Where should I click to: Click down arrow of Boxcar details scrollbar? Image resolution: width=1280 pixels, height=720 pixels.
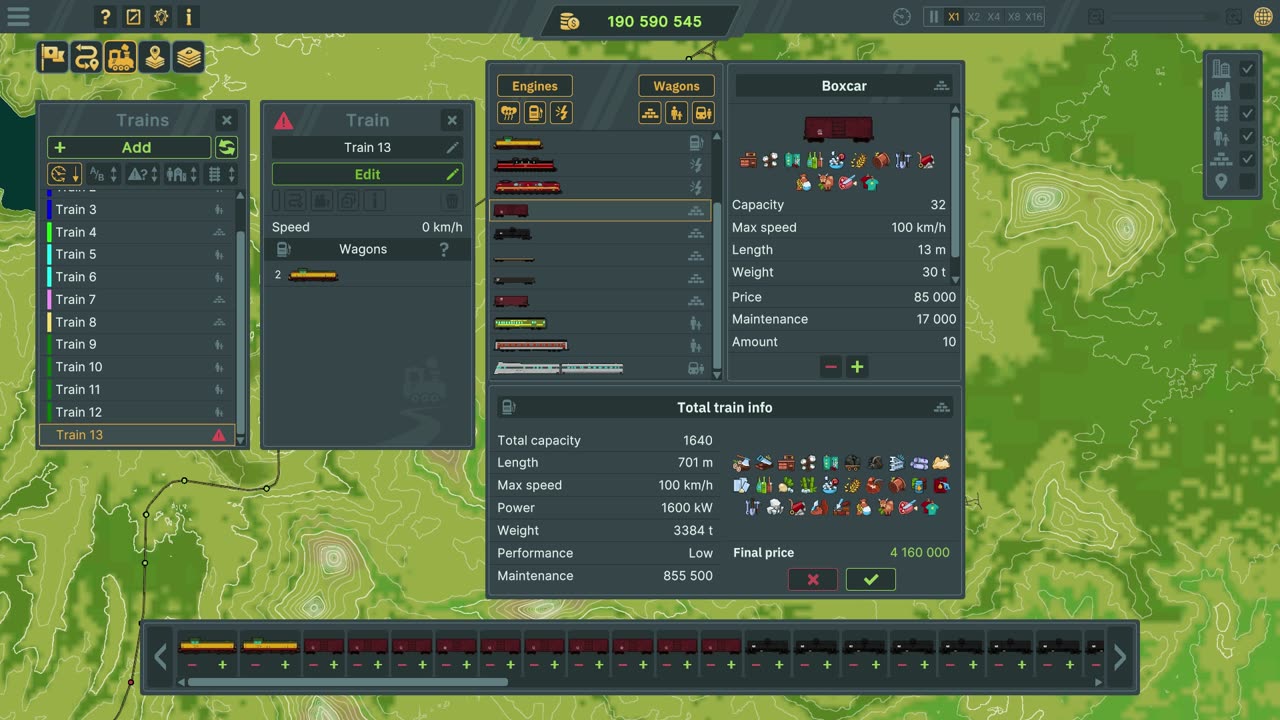click(955, 280)
